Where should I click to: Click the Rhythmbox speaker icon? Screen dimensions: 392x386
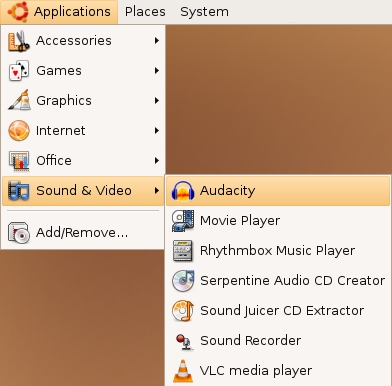pos(183,251)
